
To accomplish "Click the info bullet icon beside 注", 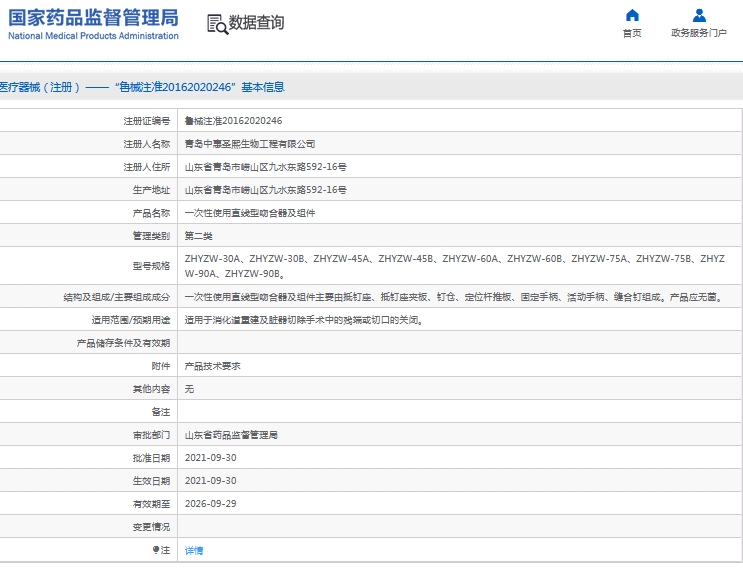I will click(155, 550).
